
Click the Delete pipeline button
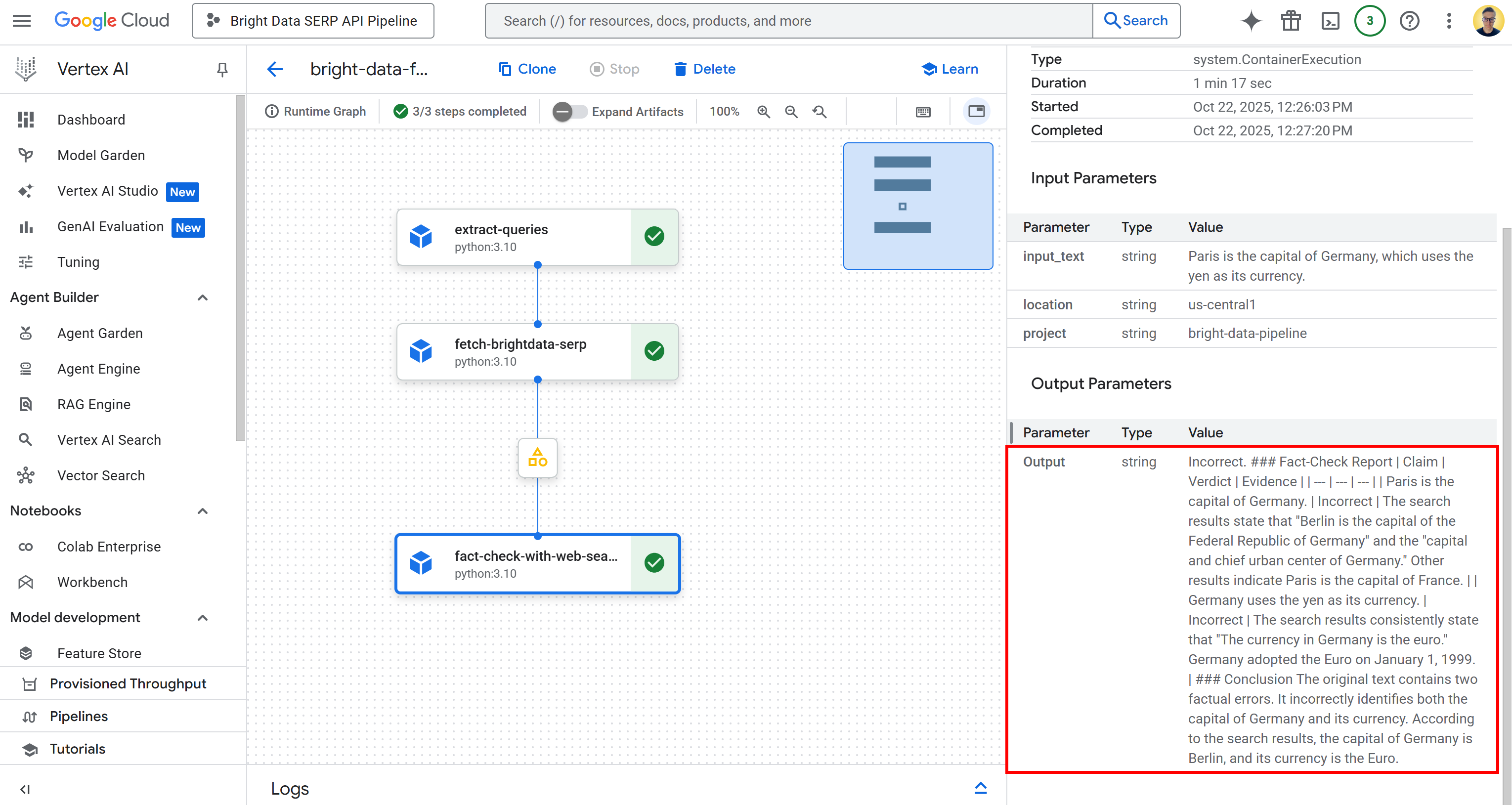click(x=704, y=69)
